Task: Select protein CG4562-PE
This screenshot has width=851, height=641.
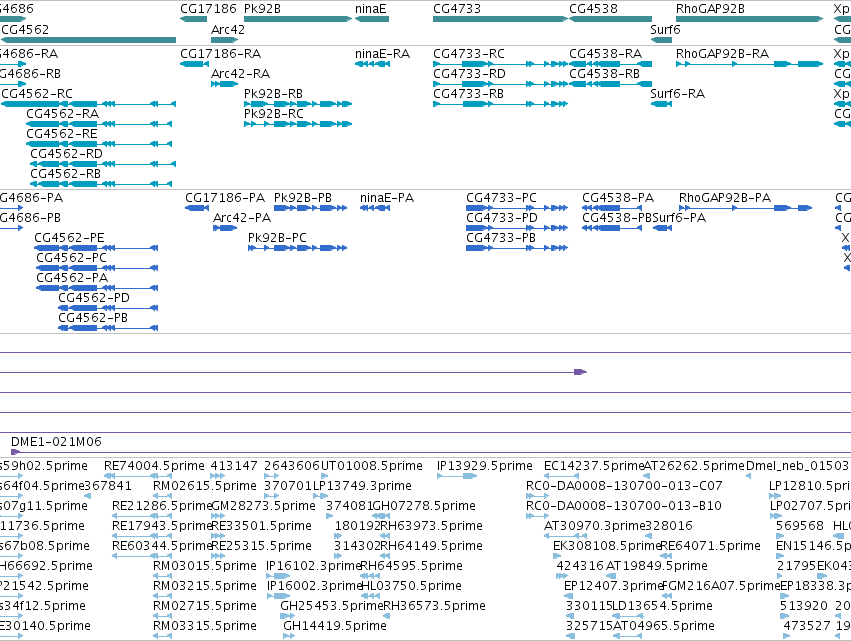Action: pyautogui.click(x=69, y=238)
